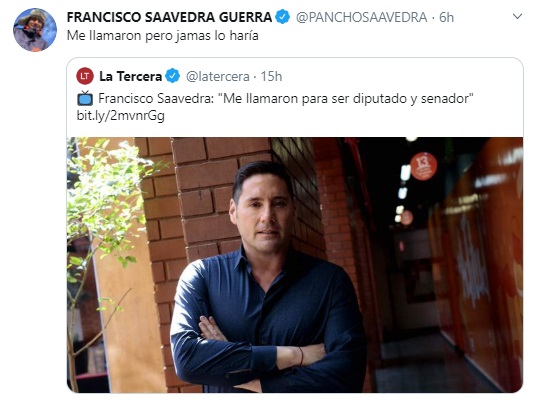
Task: Click the verified badge next to La Tercera
Action: (x=173, y=76)
